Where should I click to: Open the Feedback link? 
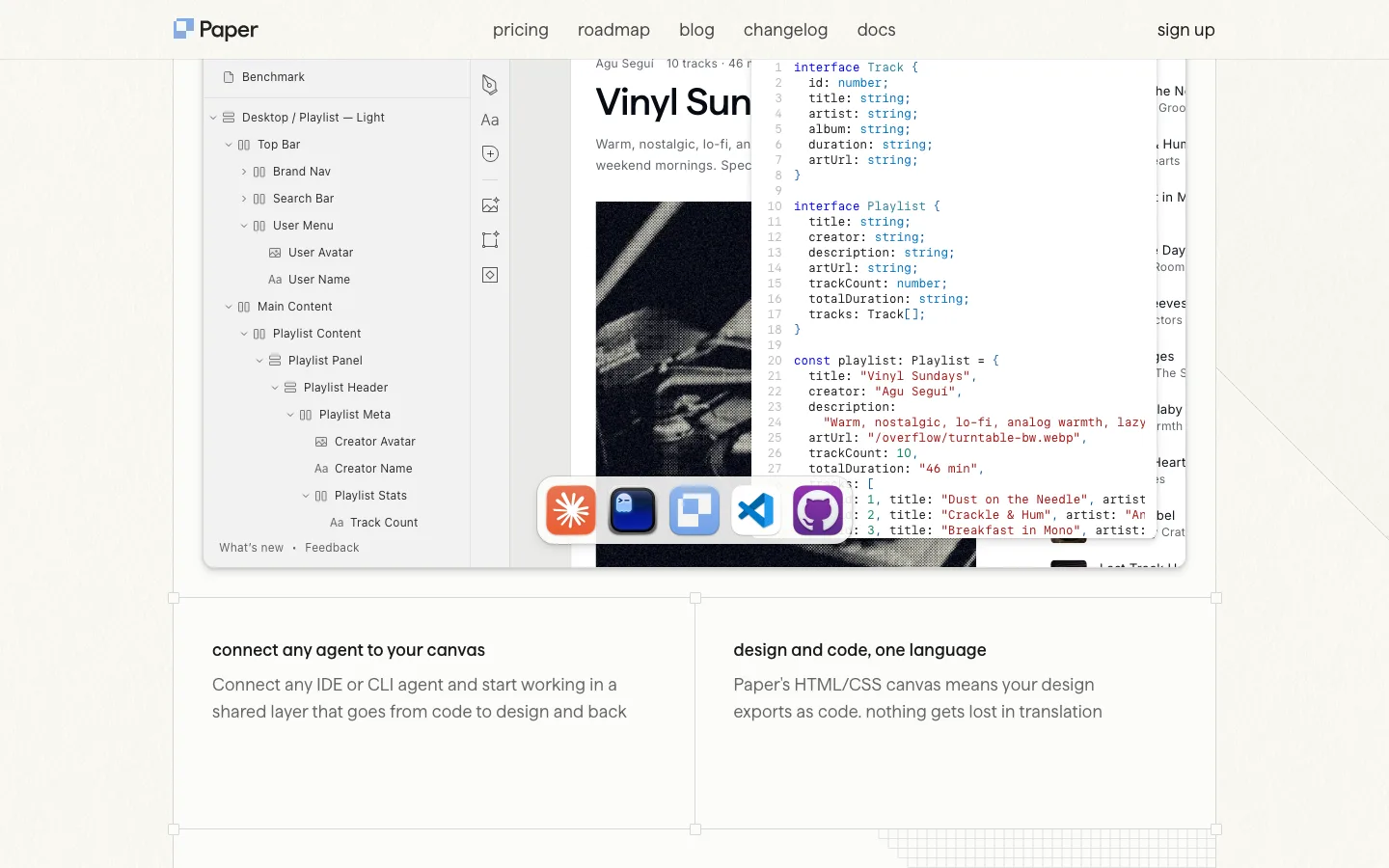[x=332, y=548]
